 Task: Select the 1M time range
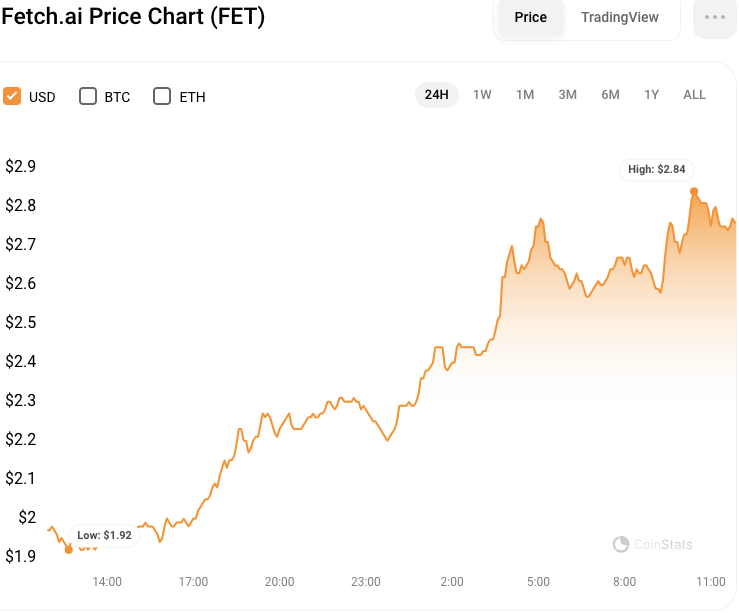coord(525,95)
